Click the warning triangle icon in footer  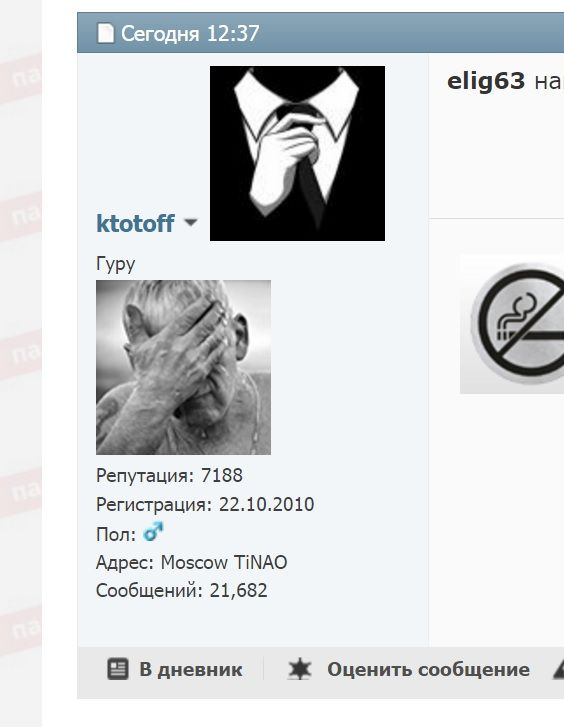(558, 670)
